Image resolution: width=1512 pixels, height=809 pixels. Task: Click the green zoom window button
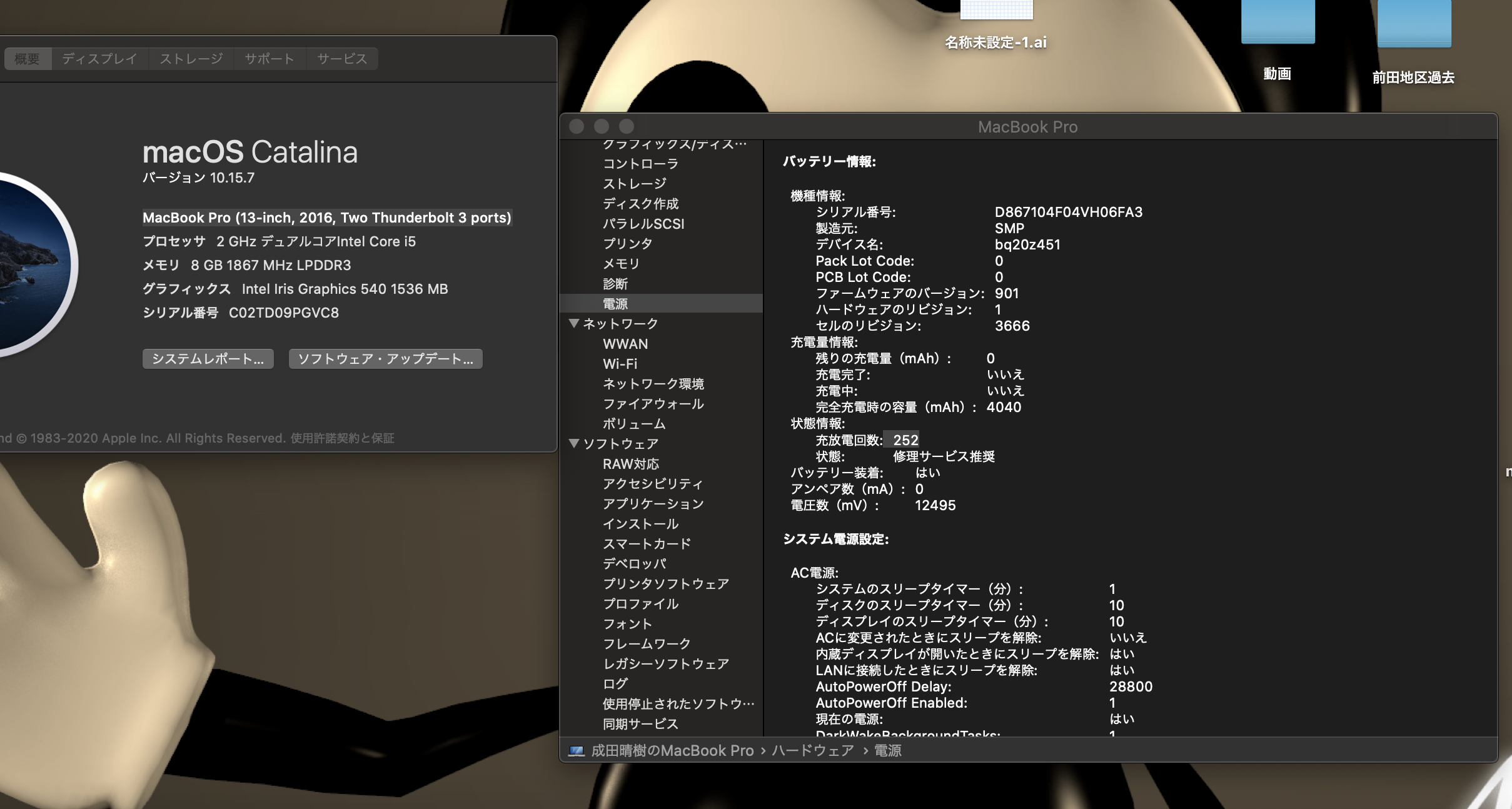[627, 127]
